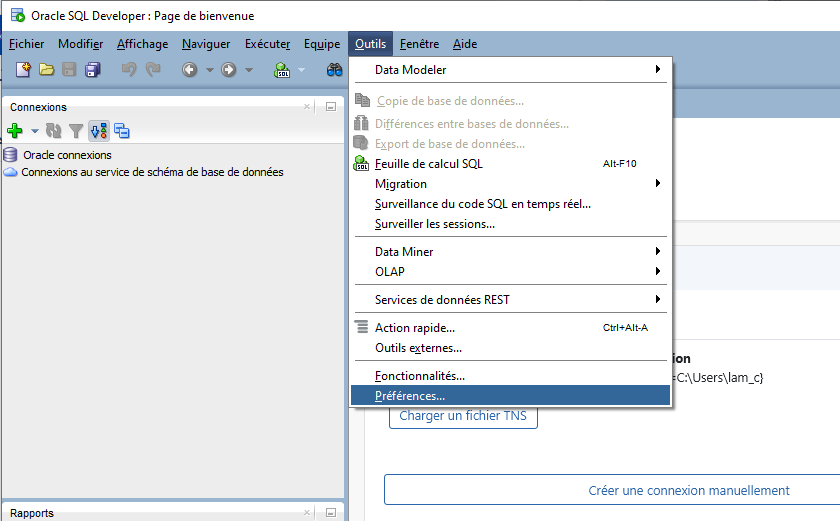Refresh connections with the refresh icon
The height and width of the screenshot is (521, 840).
coord(54,131)
